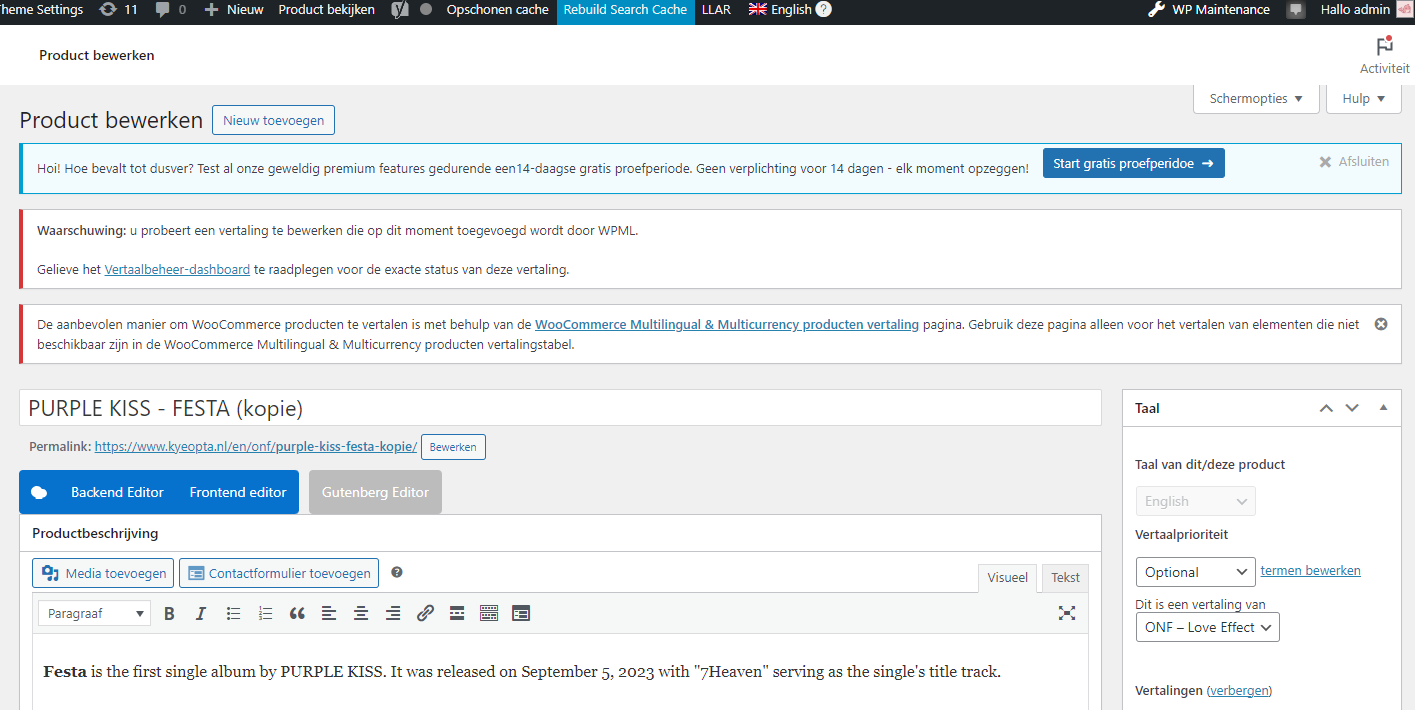The width and height of the screenshot is (1415, 710).
Task: Click Product bekijken in admin bar
Action: click(x=327, y=10)
